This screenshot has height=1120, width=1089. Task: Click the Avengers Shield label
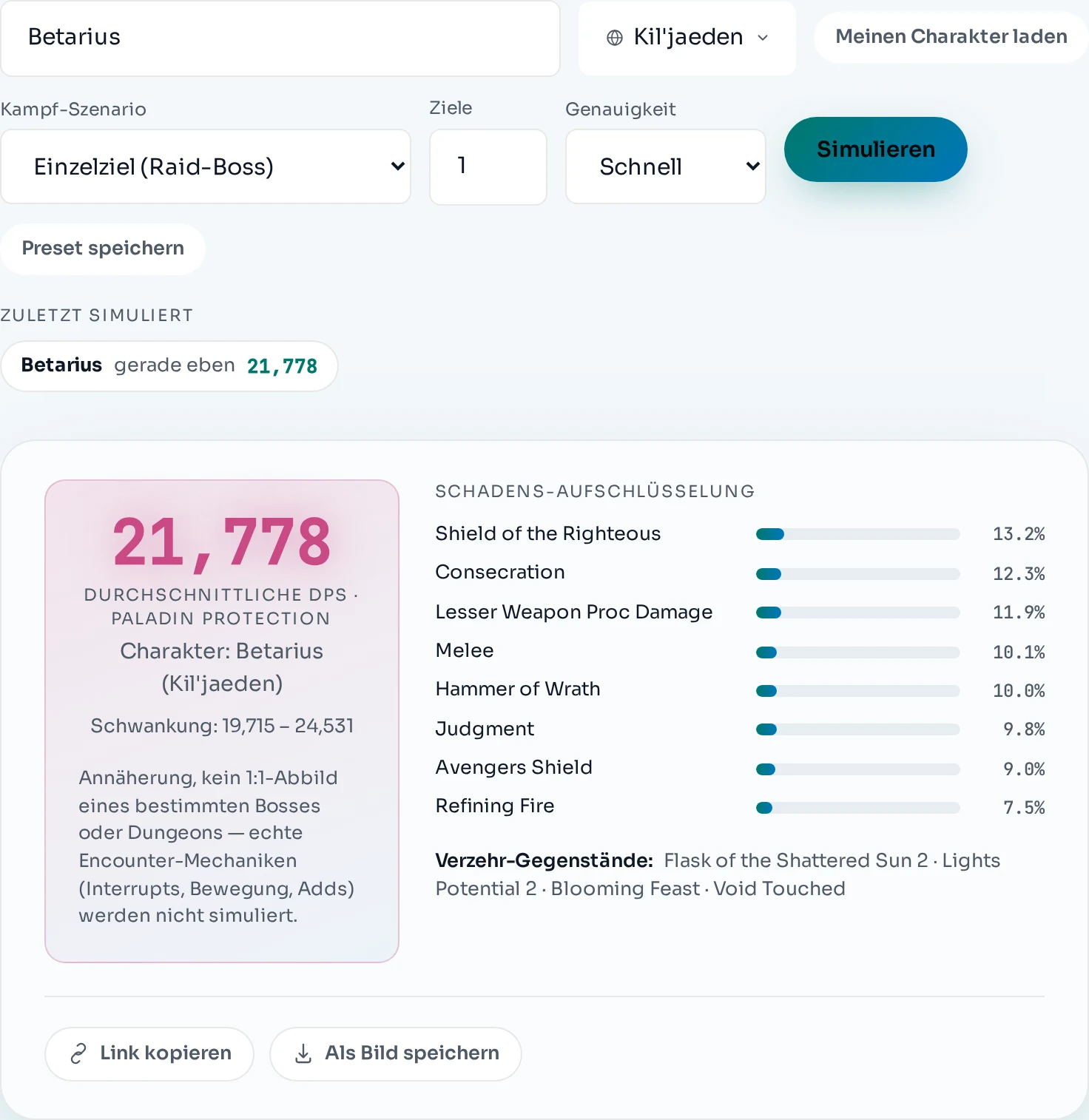(x=514, y=767)
